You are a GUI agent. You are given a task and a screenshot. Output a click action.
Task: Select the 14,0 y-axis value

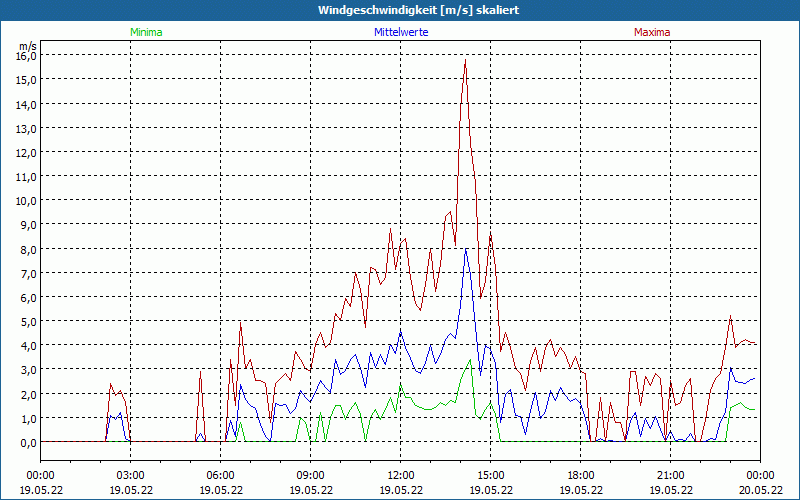tap(26, 105)
